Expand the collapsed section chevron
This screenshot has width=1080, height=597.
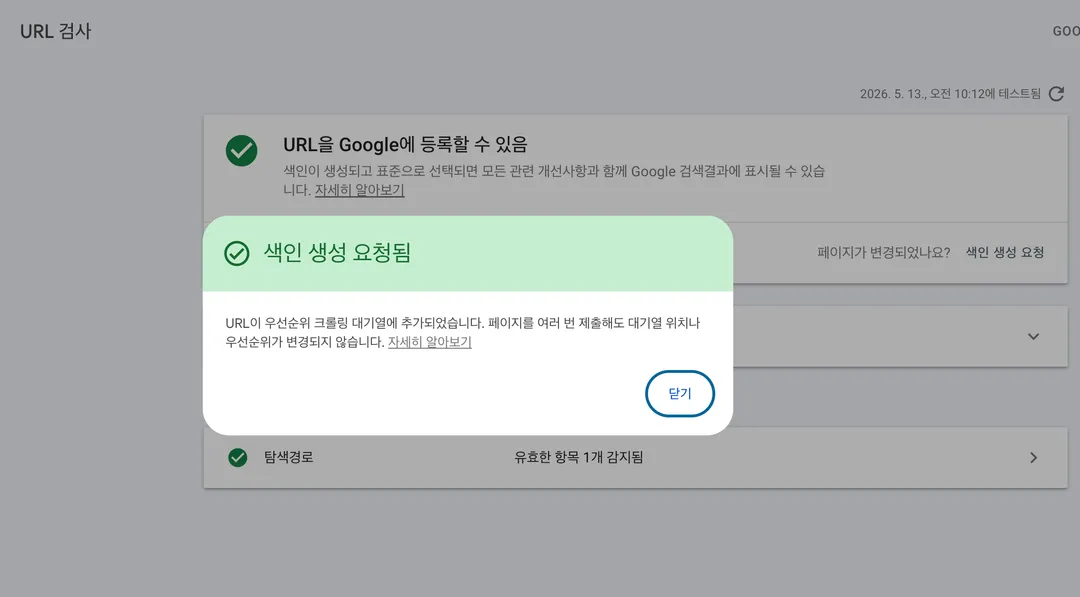1033,337
